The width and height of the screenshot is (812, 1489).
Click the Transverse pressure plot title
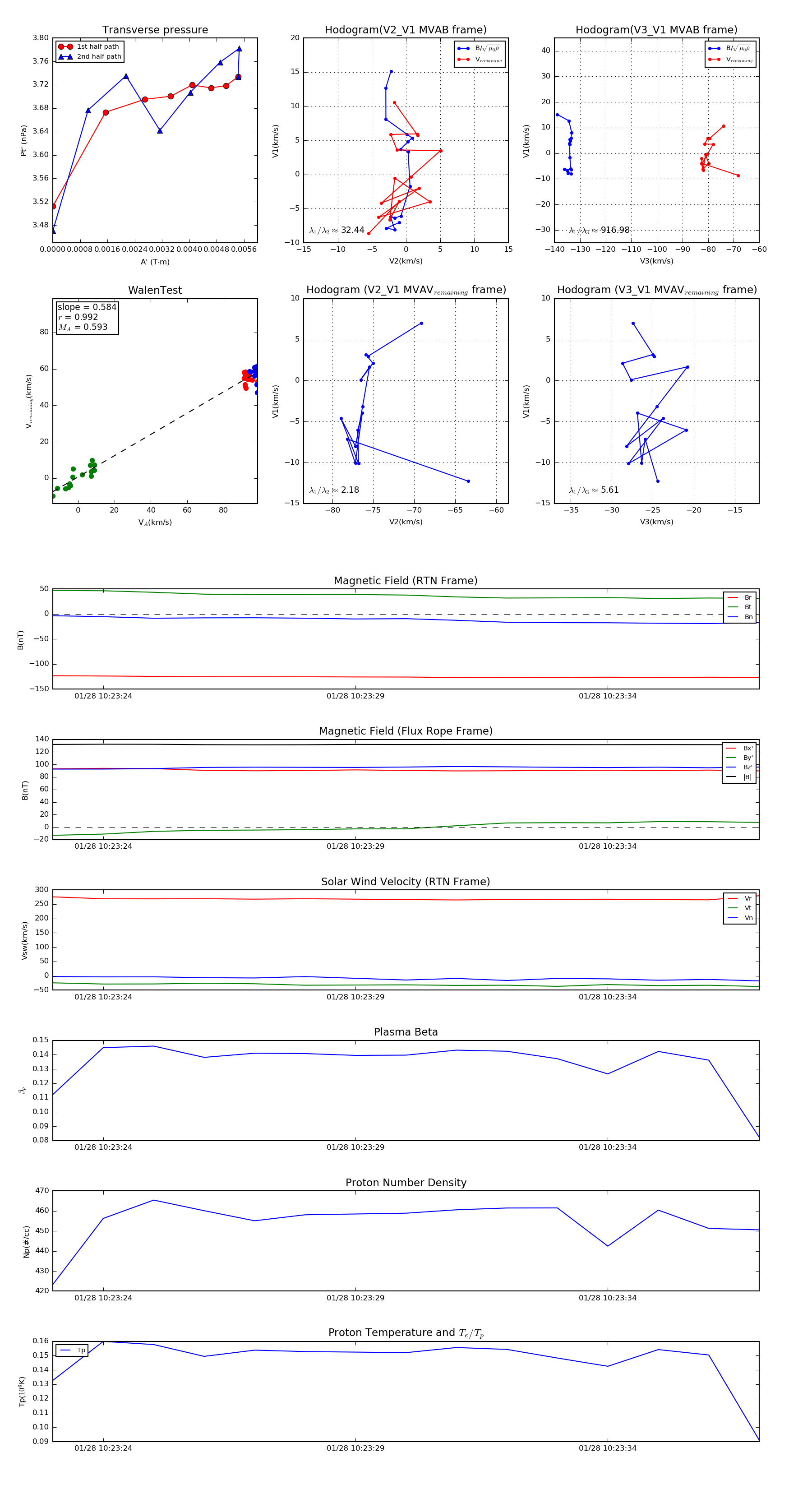pyautogui.click(x=155, y=30)
